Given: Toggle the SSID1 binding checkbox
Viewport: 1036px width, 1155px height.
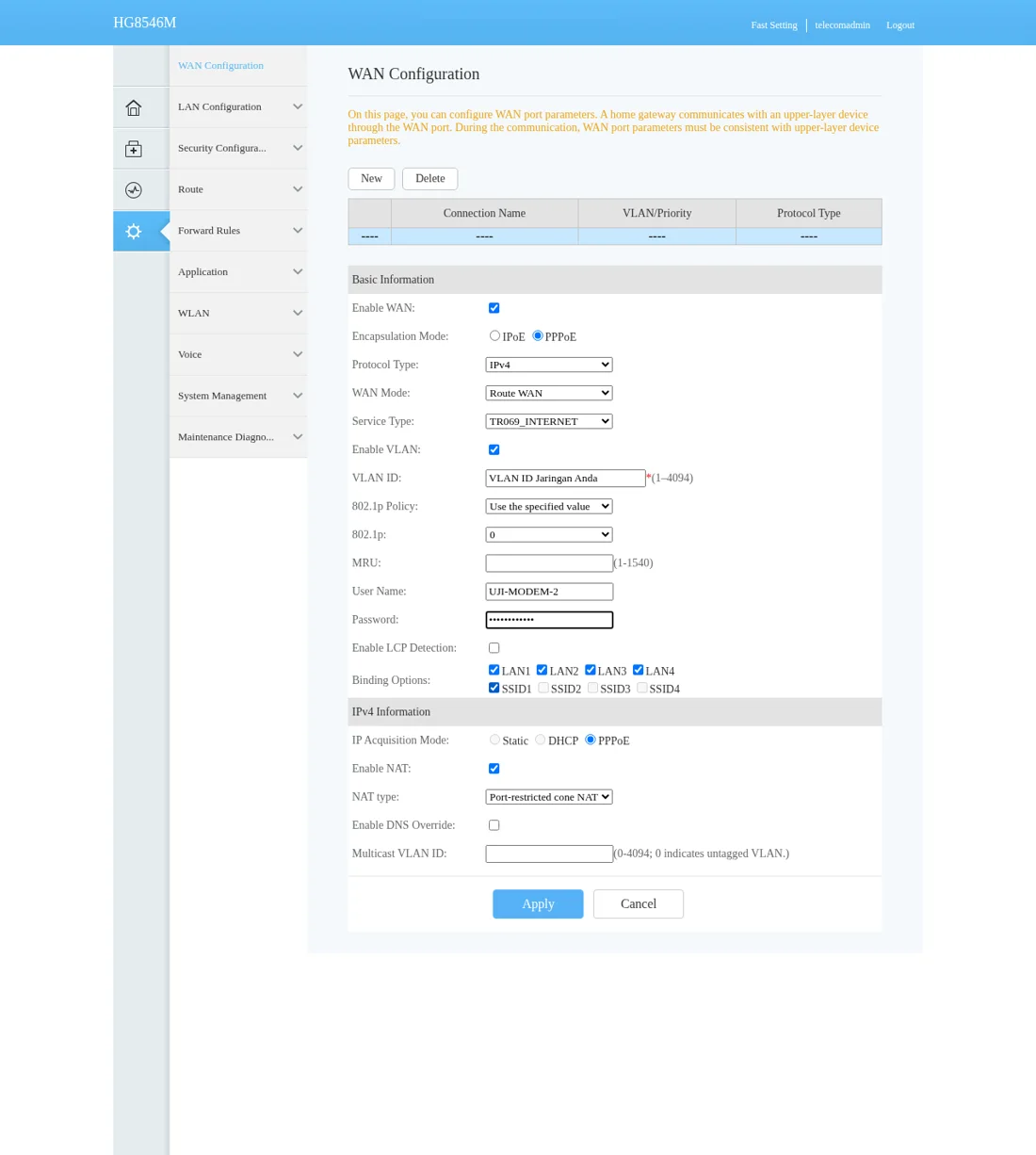Looking at the screenshot, I should [x=494, y=688].
